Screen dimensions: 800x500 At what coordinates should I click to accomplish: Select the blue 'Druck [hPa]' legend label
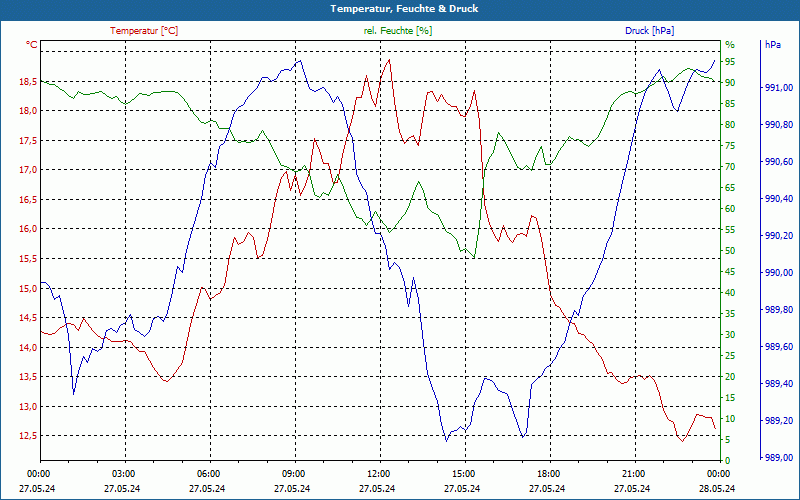point(649,31)
